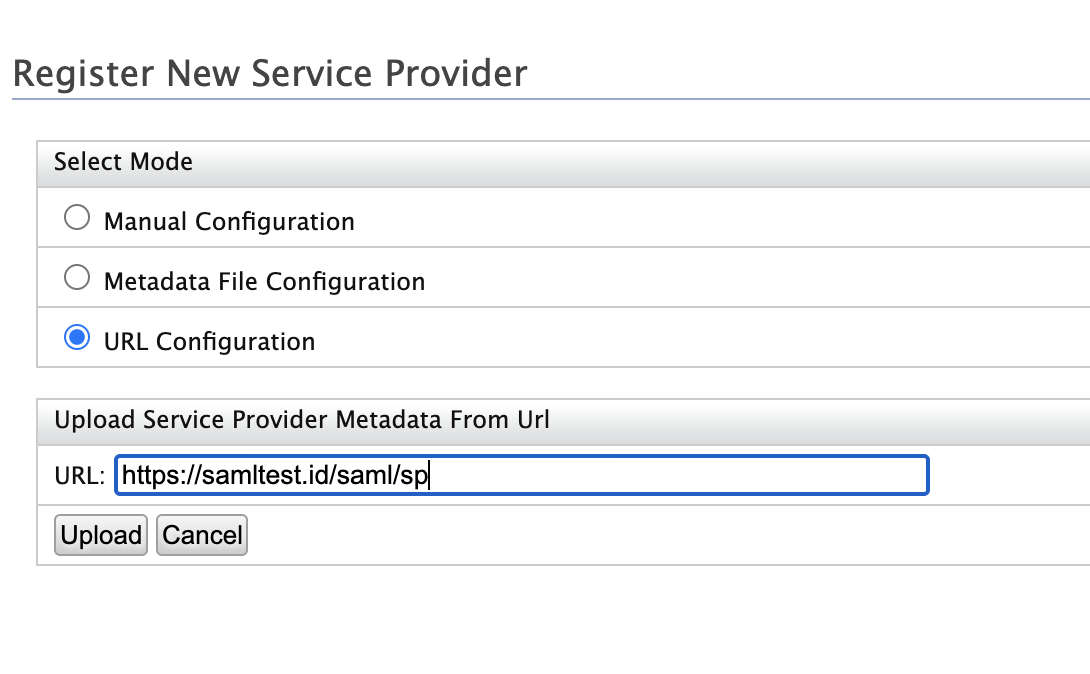The image size is (1090, 674).
Task: Click the "URL:" field label
Action: 79,477
